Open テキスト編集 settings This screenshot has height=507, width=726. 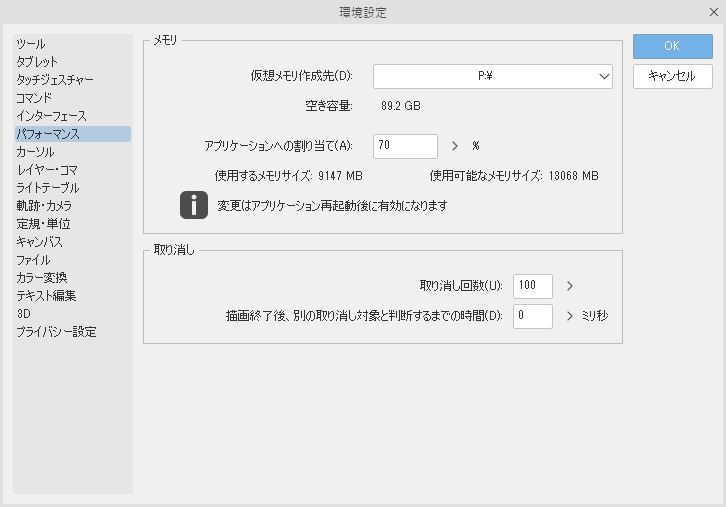46,295
